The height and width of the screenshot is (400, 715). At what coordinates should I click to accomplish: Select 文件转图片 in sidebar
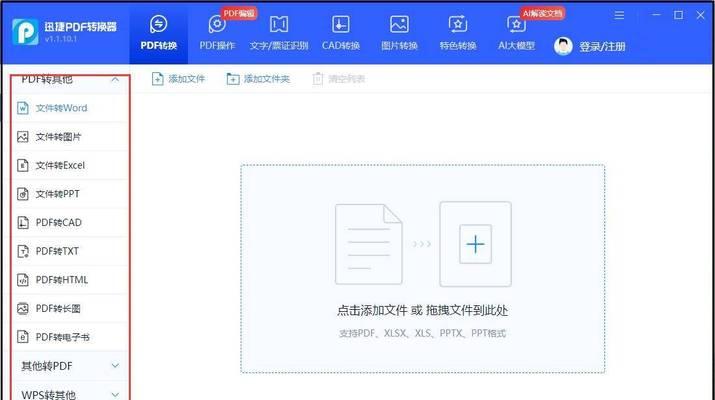point(70,137)
